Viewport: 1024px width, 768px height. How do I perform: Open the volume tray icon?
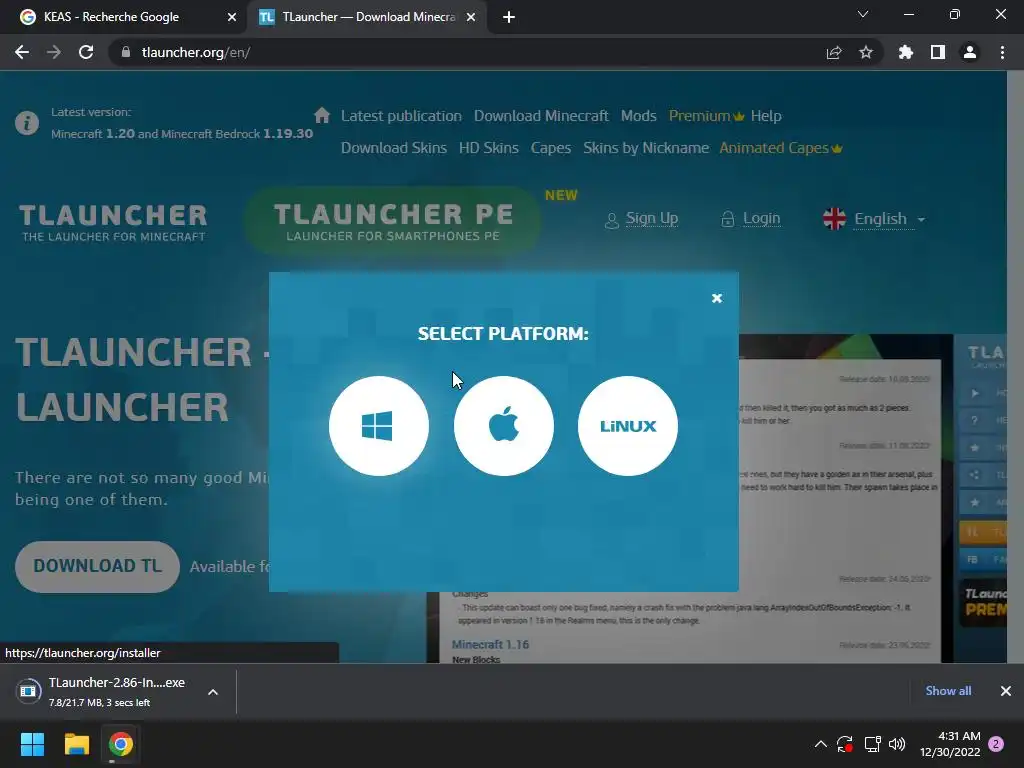click(897, 744)
